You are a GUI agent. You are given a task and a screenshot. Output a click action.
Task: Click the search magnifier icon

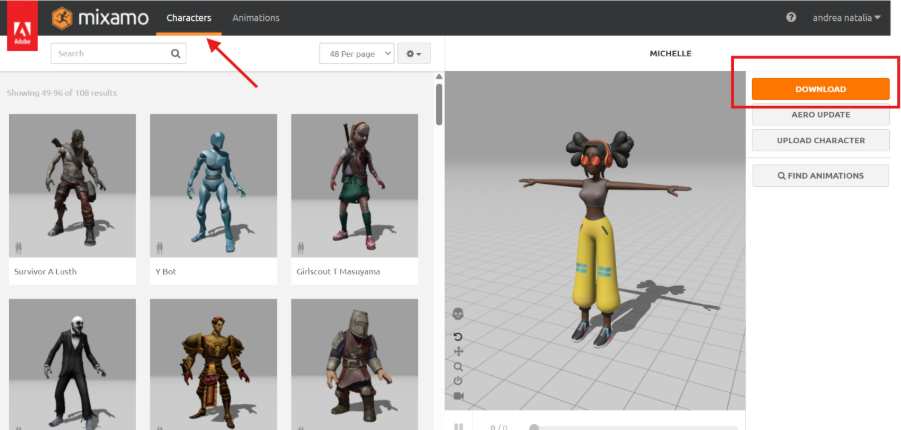point(175,53)
